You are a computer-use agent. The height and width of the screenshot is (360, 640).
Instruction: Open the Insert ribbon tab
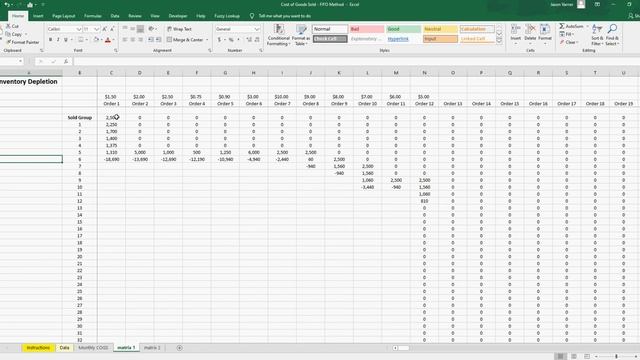(38, 16)
